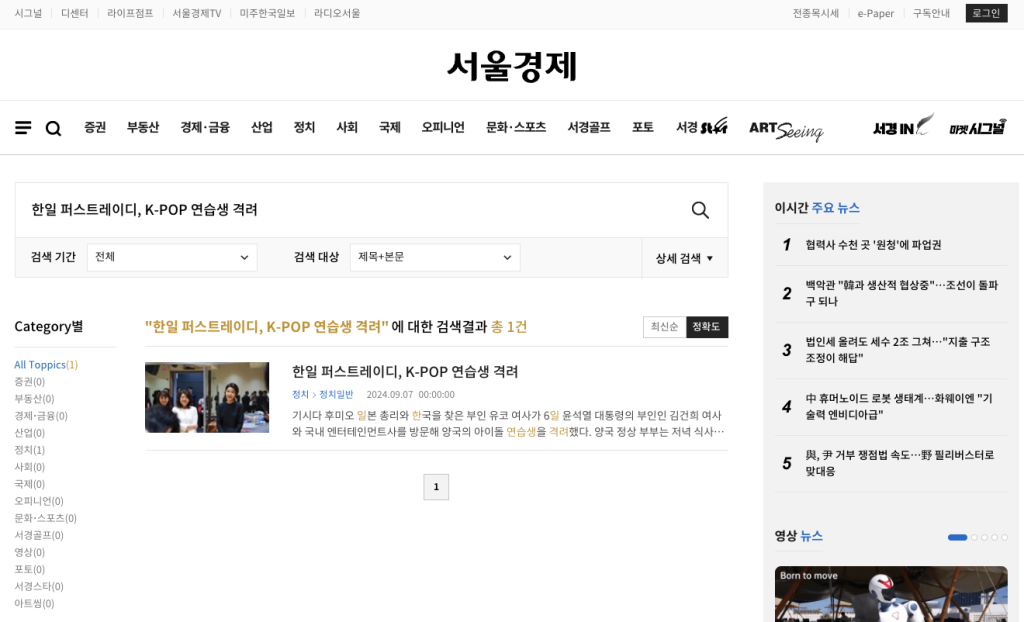Open the 디센터 top link
The height and width of the screenshot is (622, 1024).
[74, 13]
